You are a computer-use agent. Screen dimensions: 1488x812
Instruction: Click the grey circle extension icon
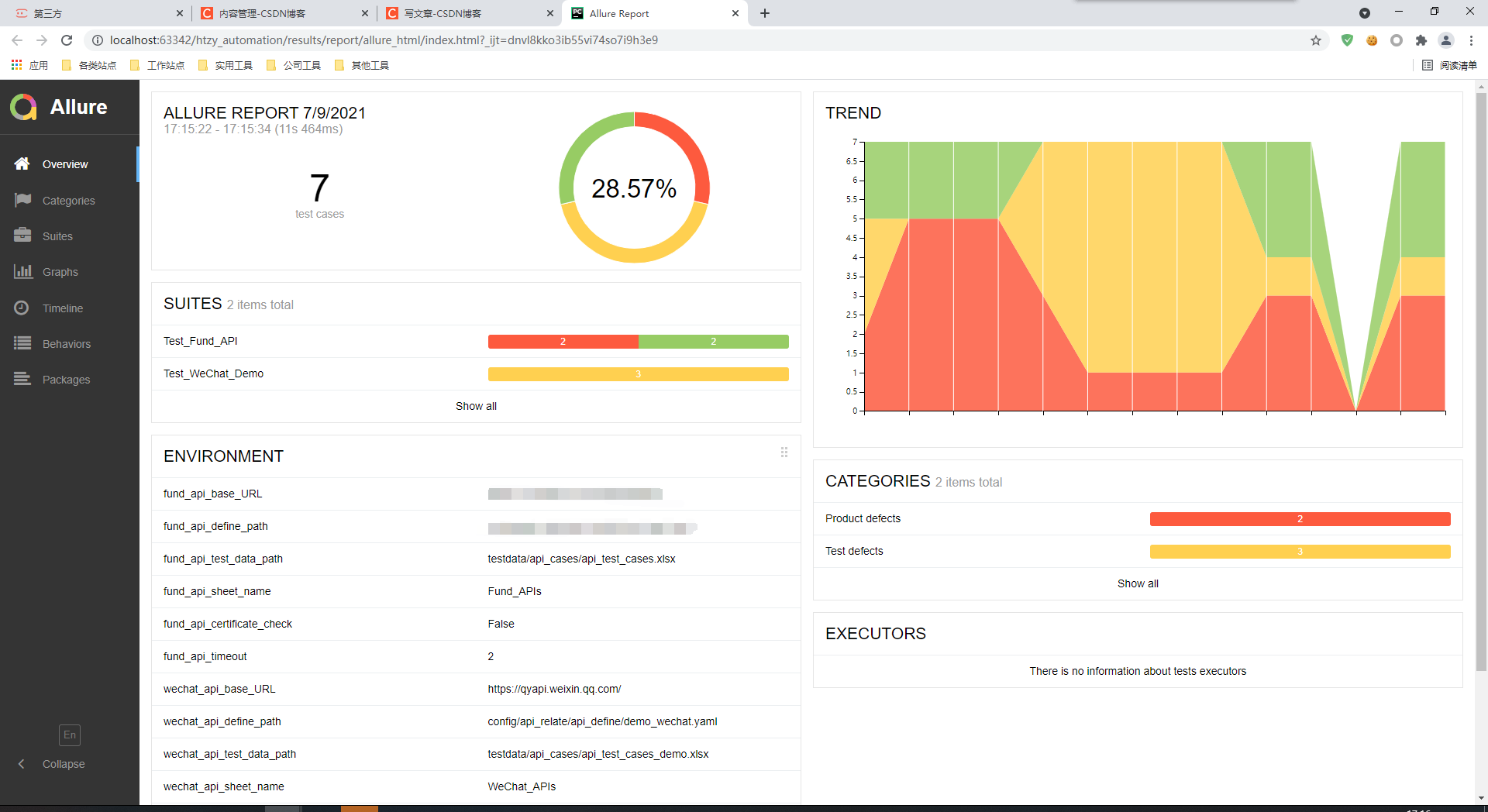coord(1397,40)
